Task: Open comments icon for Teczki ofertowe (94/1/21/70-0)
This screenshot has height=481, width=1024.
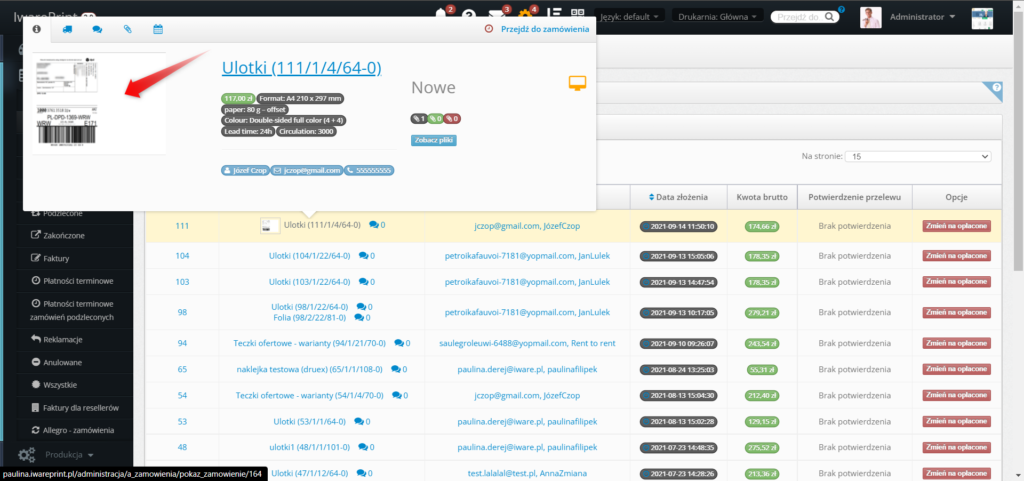Action: (x=401, y=343)
